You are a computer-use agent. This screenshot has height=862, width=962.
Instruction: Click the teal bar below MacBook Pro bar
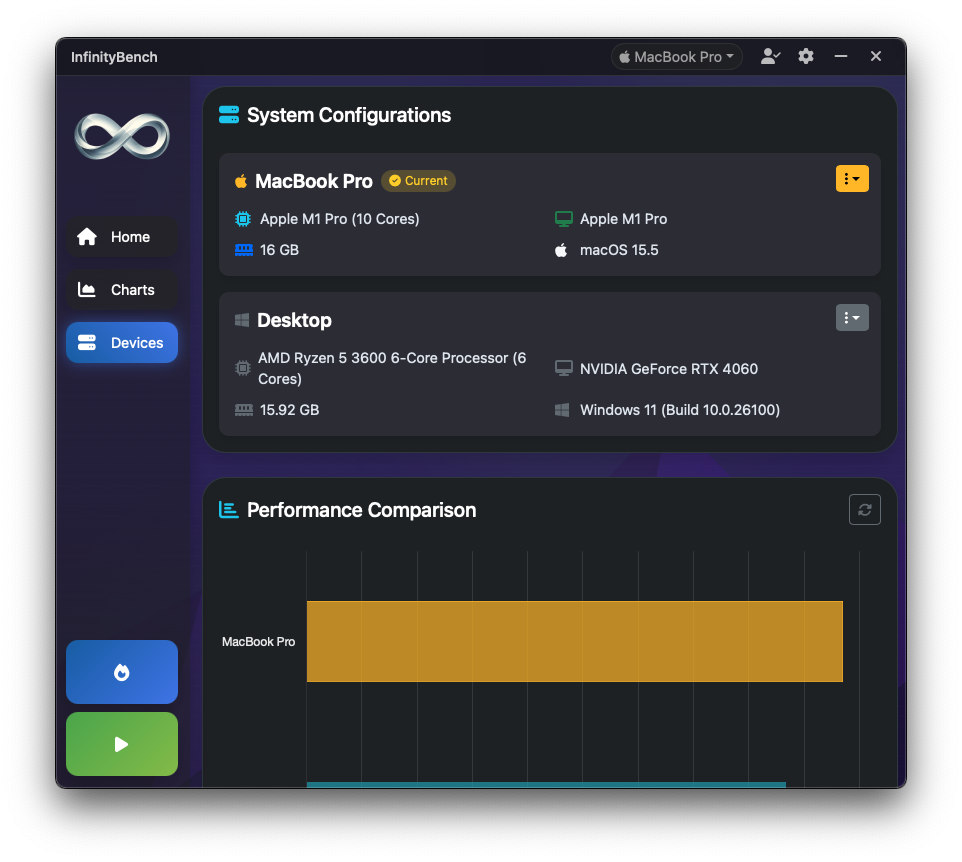click(546, 785)
